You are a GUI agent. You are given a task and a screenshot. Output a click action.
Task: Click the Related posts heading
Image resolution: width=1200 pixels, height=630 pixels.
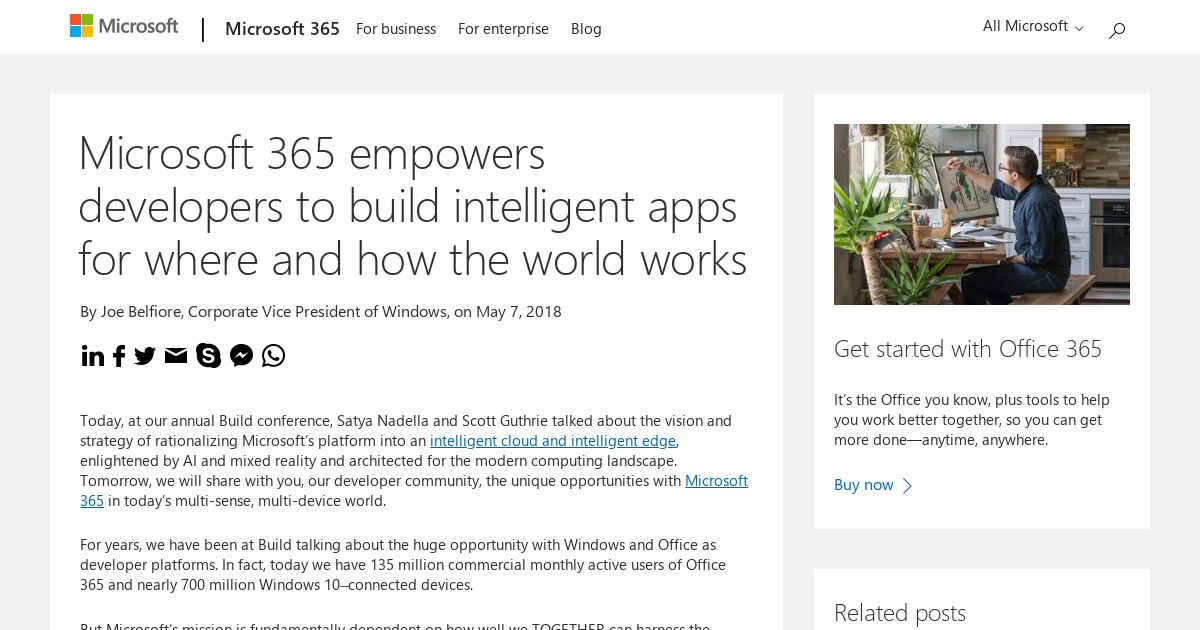click(x=900, y=613)
